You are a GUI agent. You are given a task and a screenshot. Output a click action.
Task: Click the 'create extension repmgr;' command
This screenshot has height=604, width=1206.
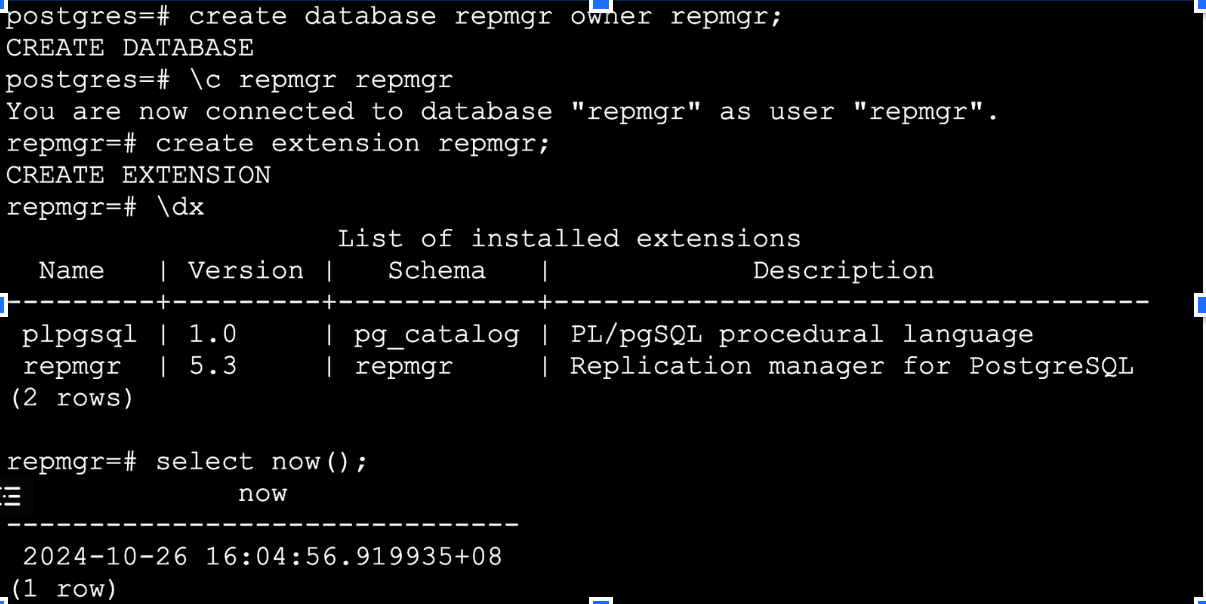coord(353,144)
